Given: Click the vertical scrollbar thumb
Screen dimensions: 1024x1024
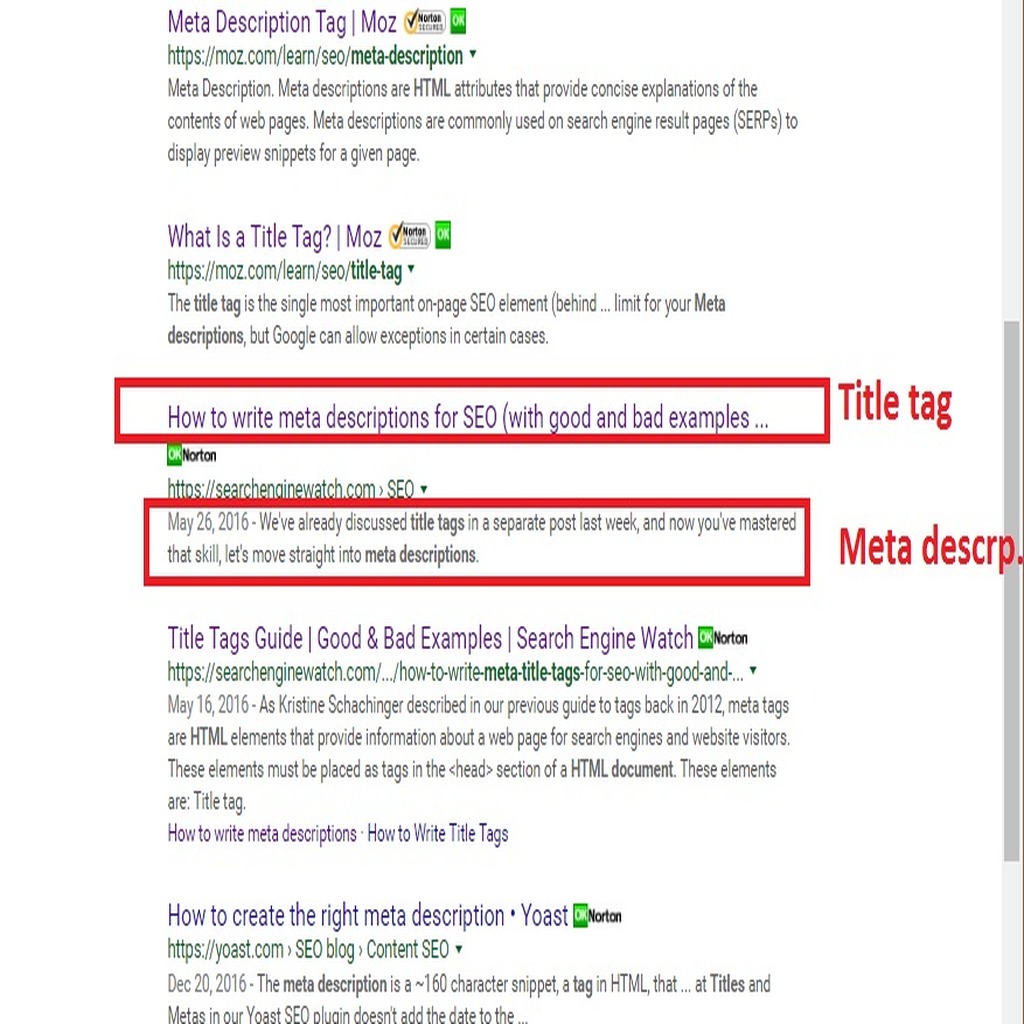Looking at the screenshot, I should (x=1012, y=591).
